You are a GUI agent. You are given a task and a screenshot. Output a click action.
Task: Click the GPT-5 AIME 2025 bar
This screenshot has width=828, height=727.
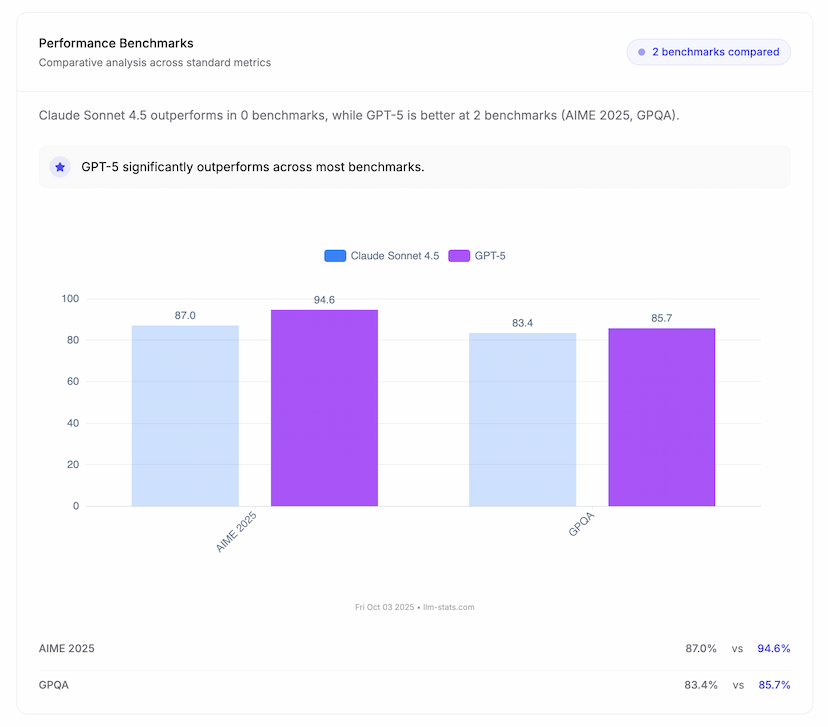[324, 408]
